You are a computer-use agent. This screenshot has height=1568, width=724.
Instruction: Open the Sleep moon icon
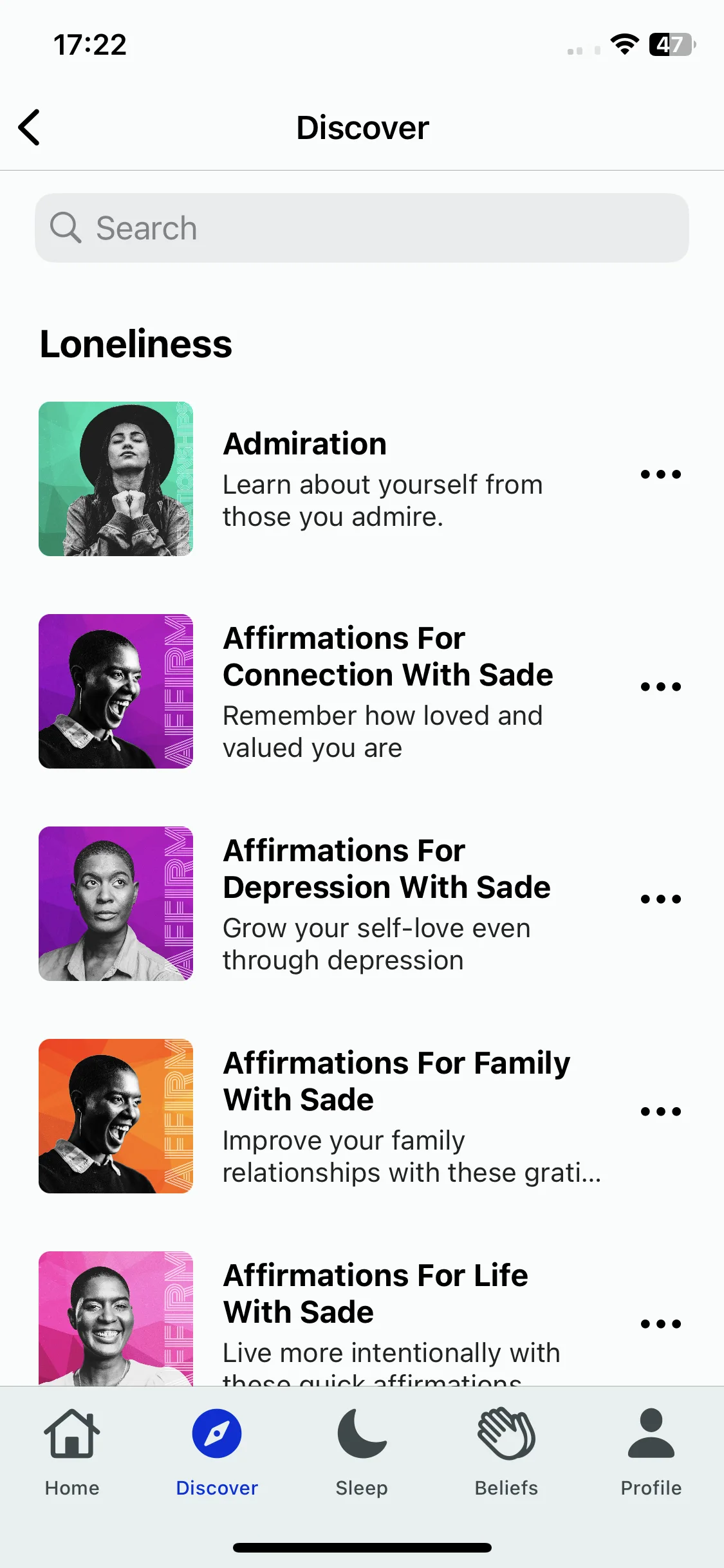(362, 1433)
